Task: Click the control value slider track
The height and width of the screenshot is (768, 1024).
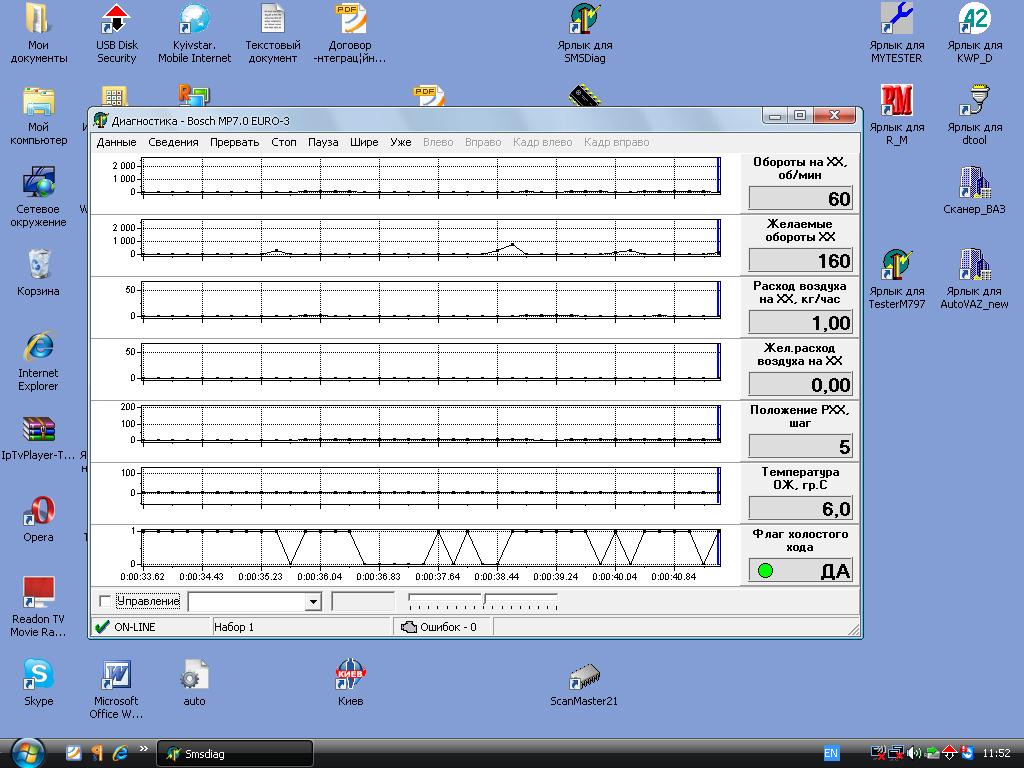Action: point(483,598)
